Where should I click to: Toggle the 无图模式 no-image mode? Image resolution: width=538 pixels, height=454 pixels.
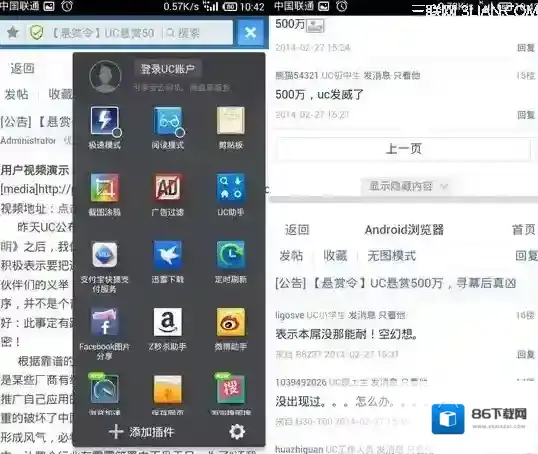point(391,256)
